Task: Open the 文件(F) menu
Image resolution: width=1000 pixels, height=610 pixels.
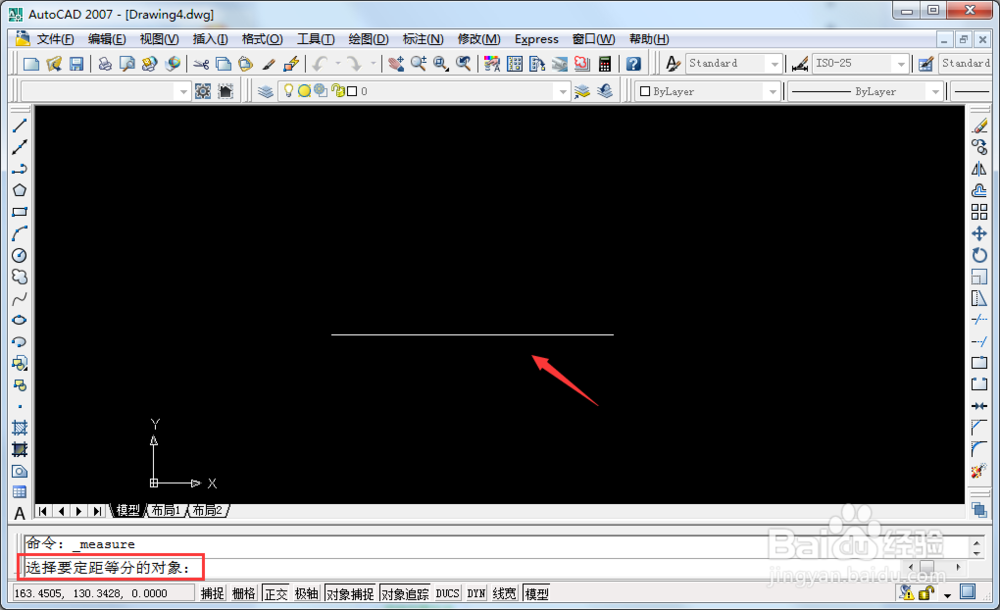Action: point(55,39)
